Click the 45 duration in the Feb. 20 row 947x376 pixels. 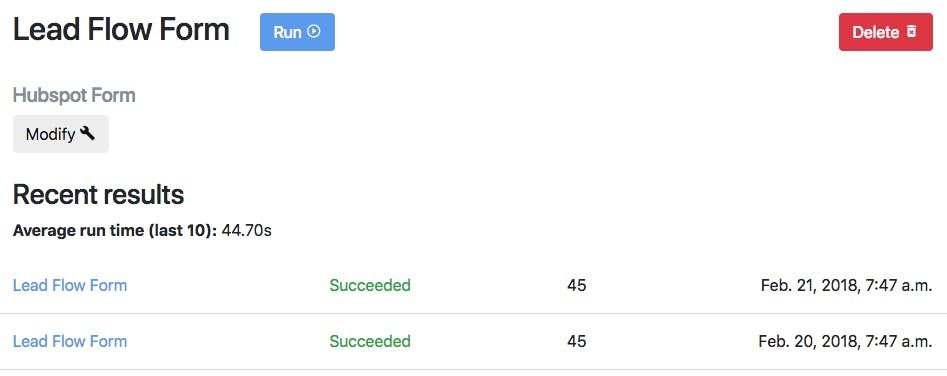click(x=576, y=341)
